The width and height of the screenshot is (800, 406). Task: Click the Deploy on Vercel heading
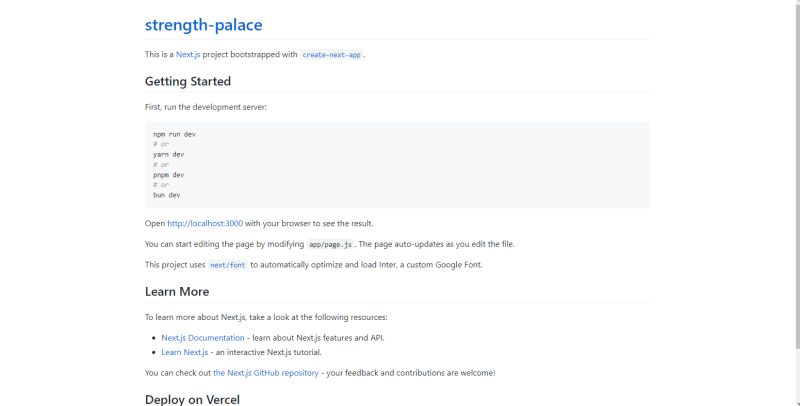pos(192,399)
